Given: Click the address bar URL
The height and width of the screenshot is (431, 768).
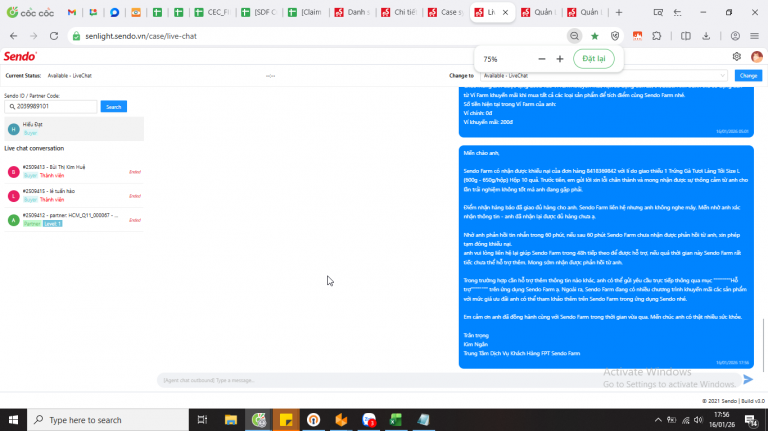Looking at the screenshot, I should (141, 36).
